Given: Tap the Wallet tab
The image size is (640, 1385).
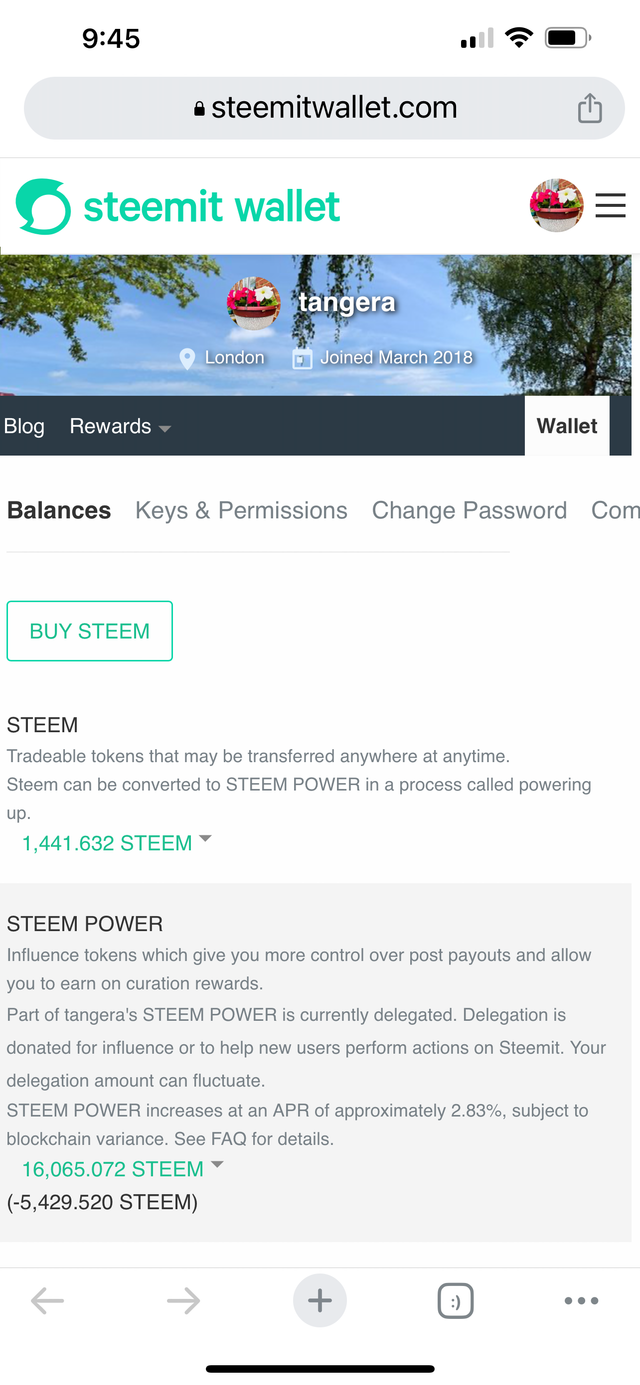Looking at the screenshot, I should click(567, 426).
